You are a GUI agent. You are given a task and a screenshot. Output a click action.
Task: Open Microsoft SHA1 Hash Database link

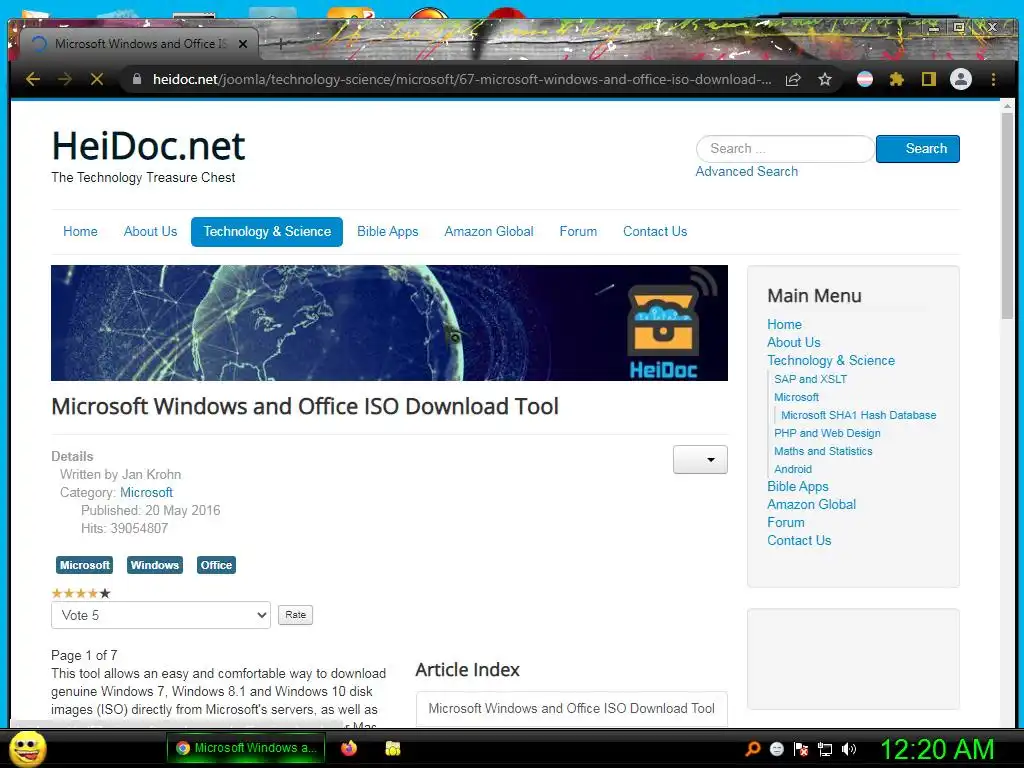pyautogui.click(x=859, y=415)
